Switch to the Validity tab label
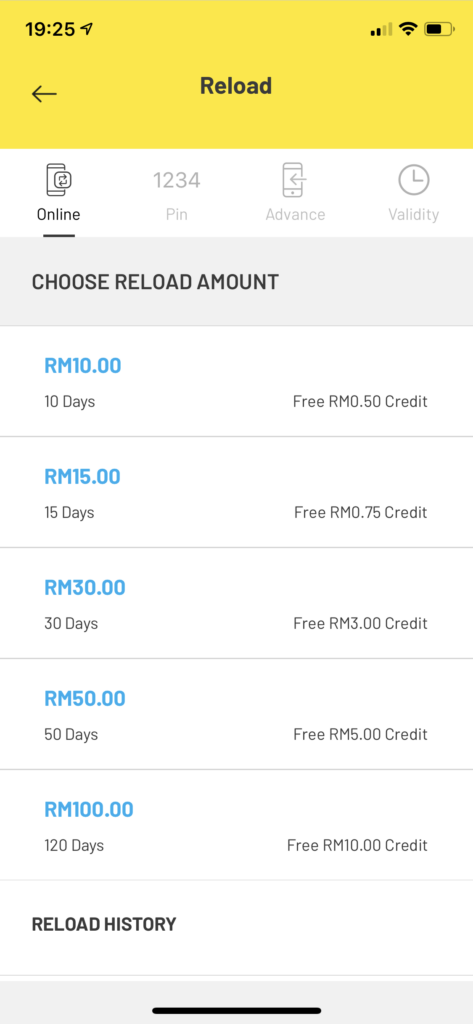 [414, 214]
